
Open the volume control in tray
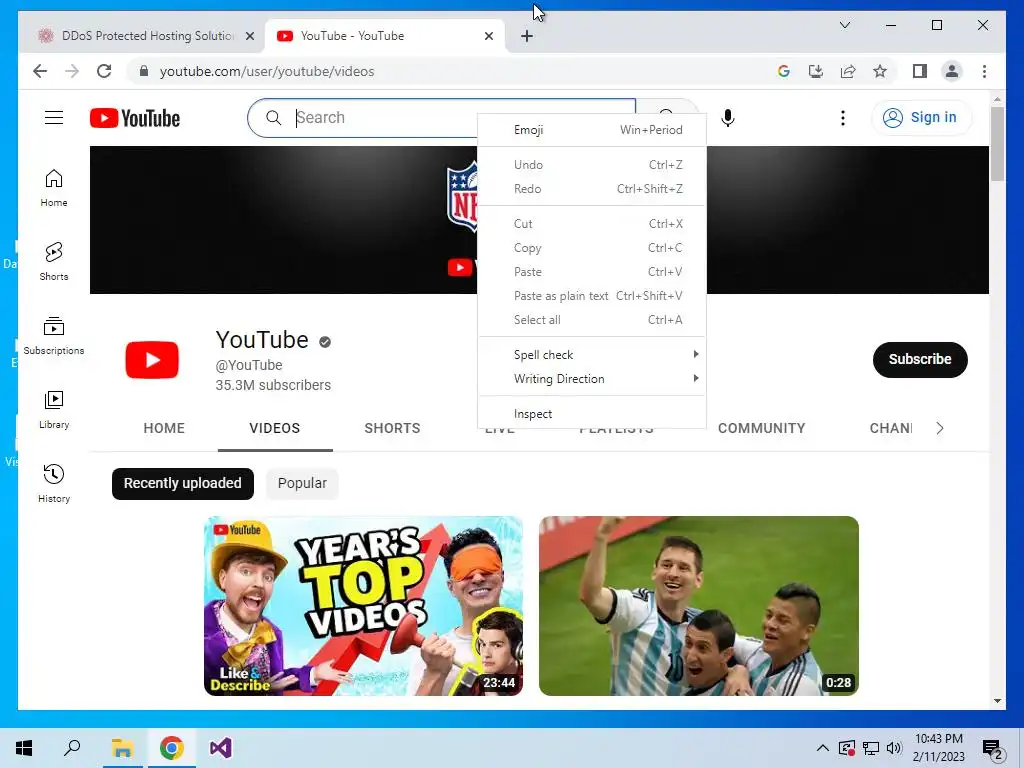[894, 748]
